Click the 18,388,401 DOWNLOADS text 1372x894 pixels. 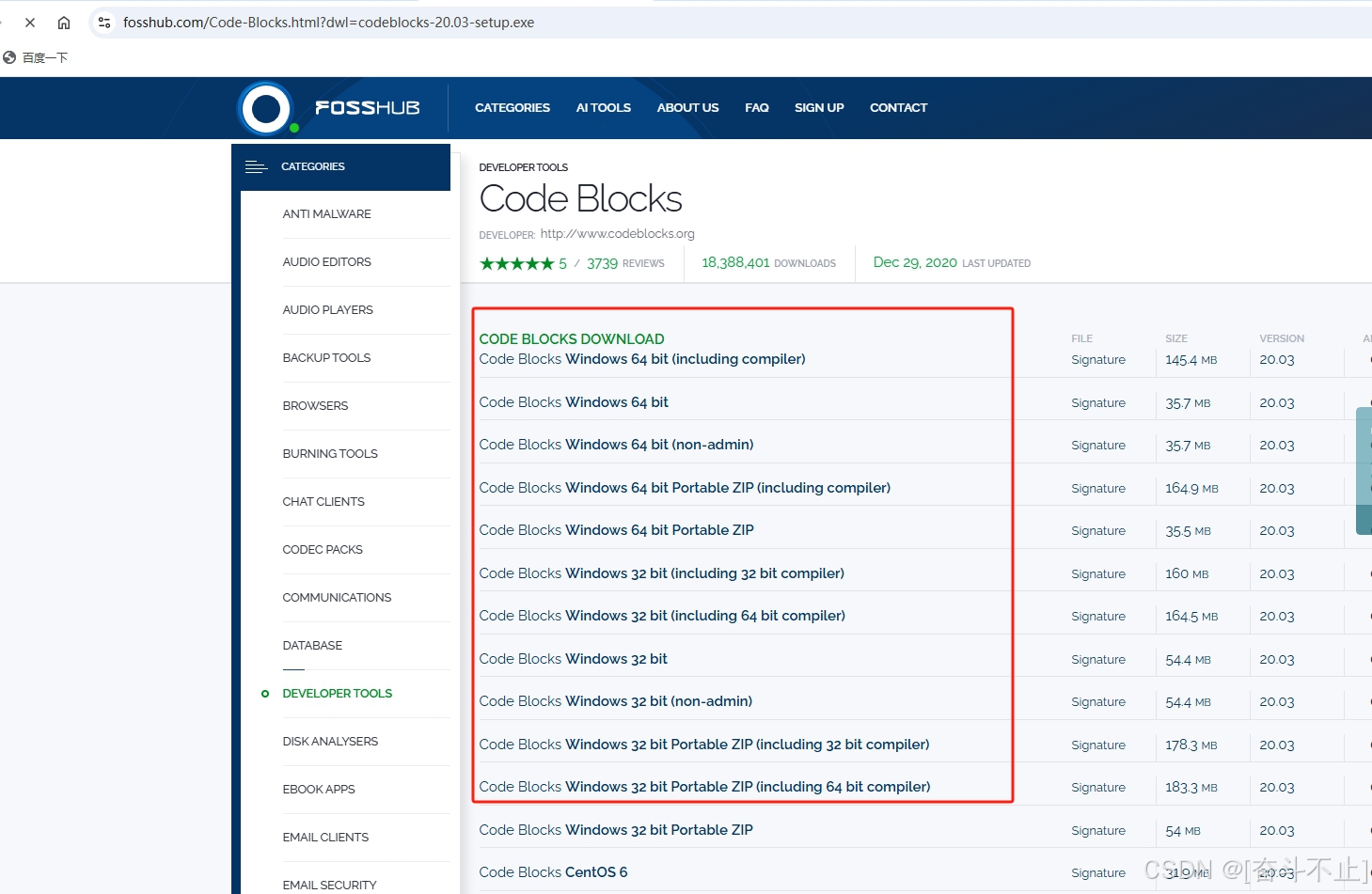pos(768,263)
